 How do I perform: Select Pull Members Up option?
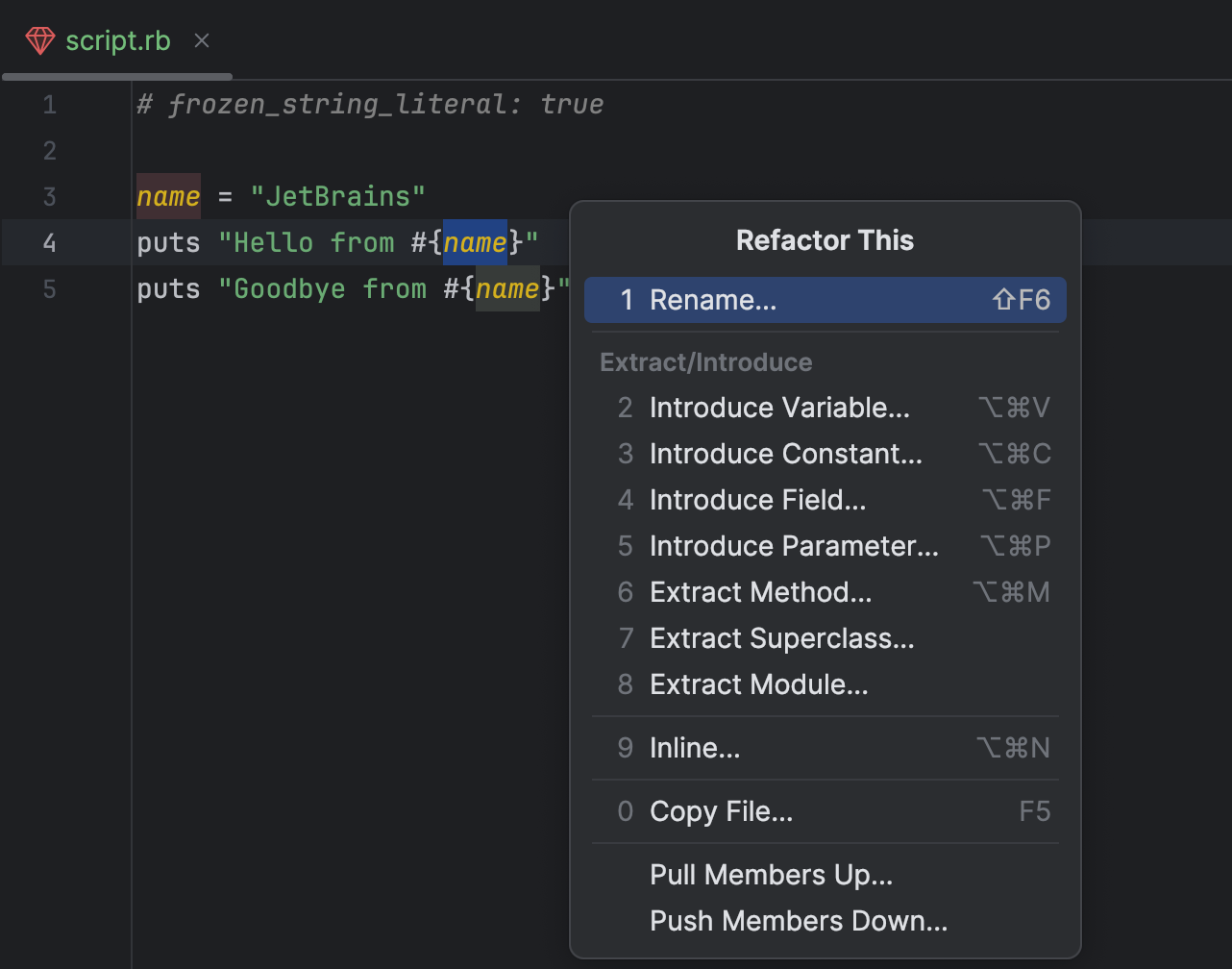coord(771,875)
